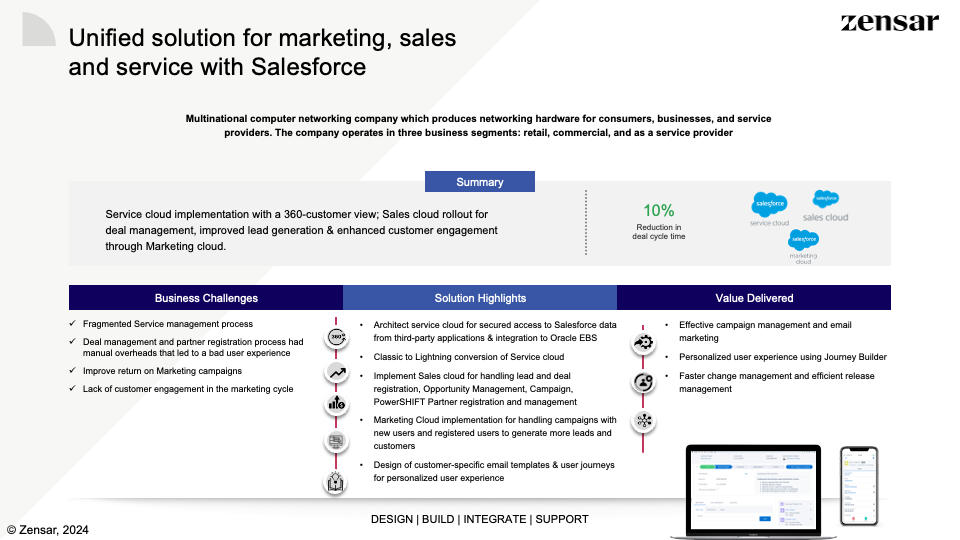The image size is (960, 540).
Task: Click 'Fragmented Service management process' item
Action: click(168, 324)
